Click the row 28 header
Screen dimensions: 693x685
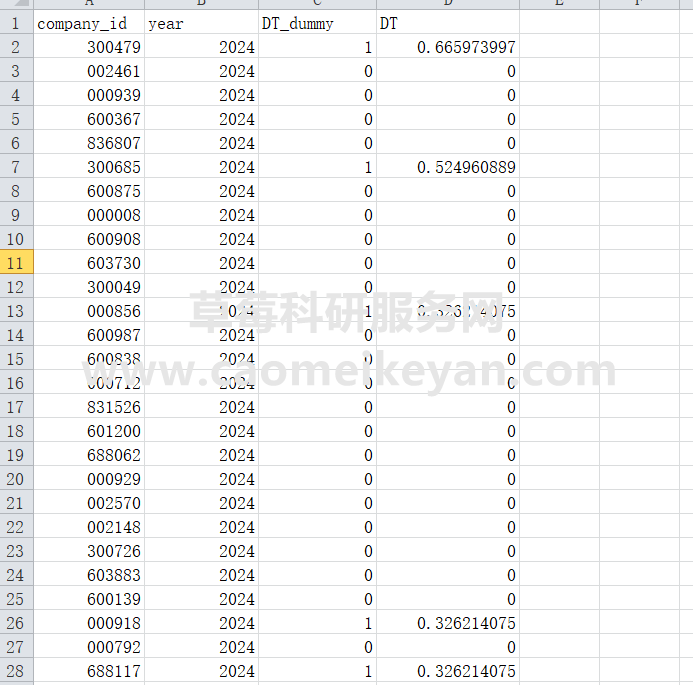(16, 671)
